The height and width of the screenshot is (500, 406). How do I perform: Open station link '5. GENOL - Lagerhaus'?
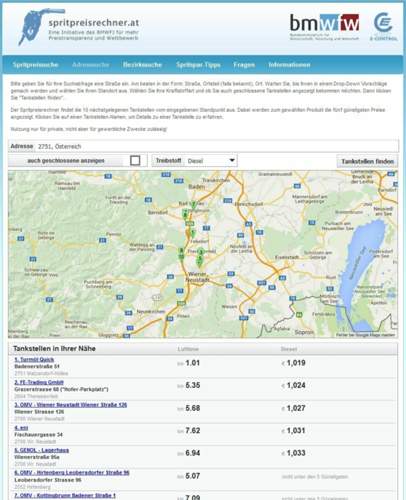[41, 450]
